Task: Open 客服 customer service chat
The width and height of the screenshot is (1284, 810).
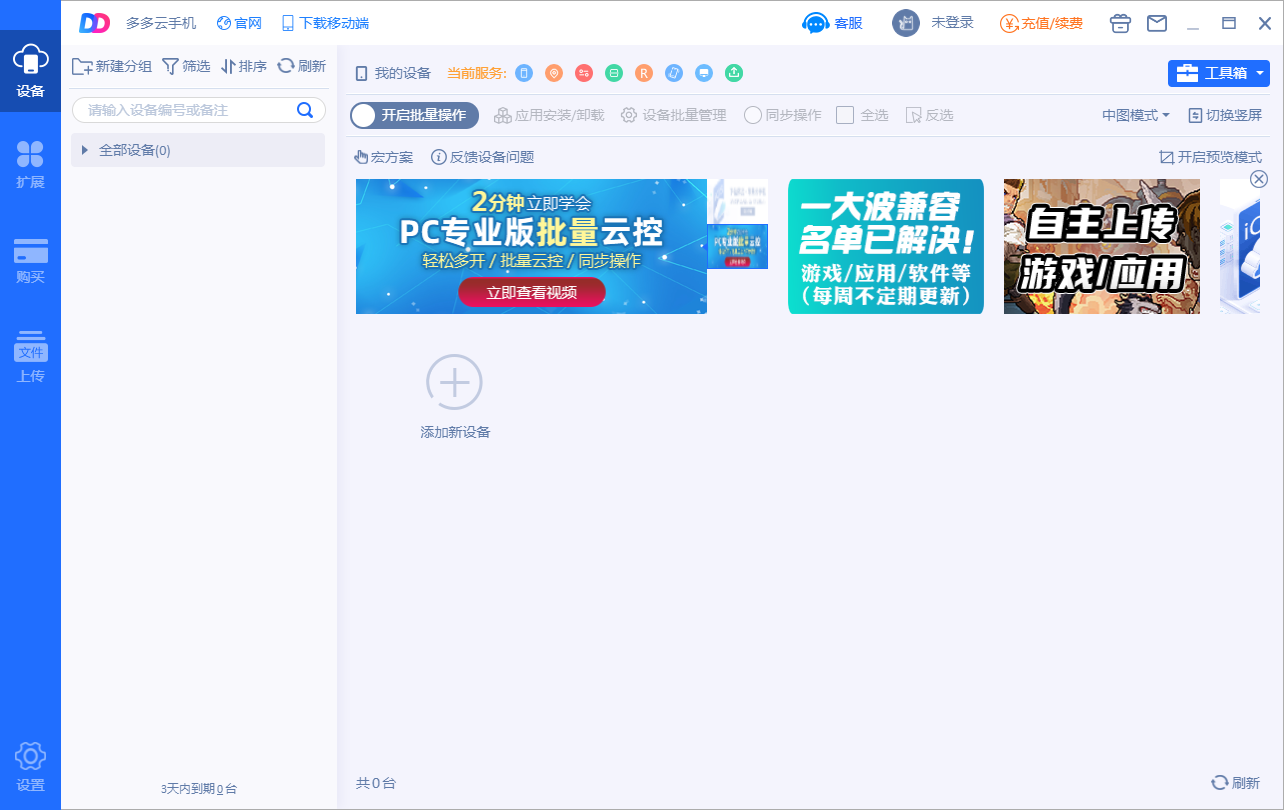Action: click(x=832, y=23)
